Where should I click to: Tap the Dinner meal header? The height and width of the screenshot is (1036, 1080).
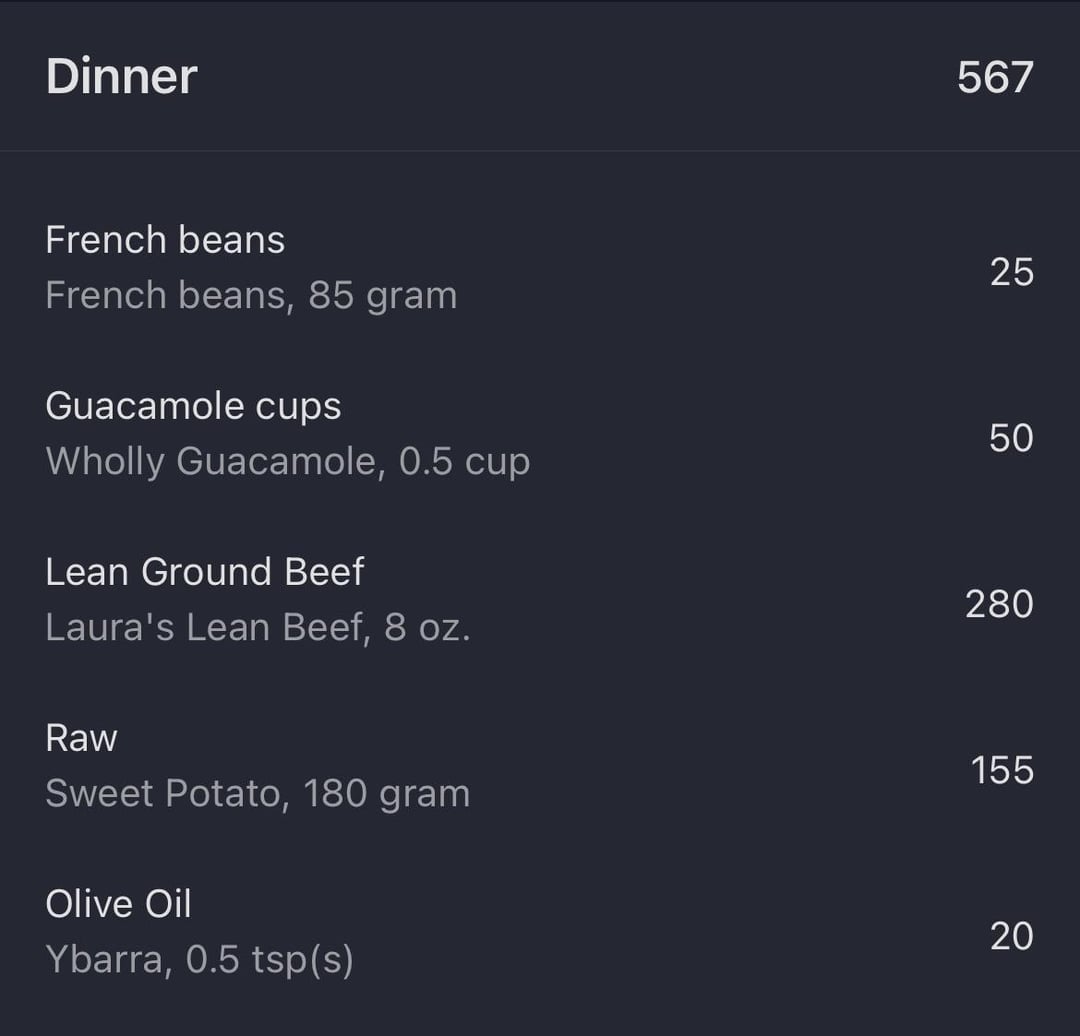[121, 77]
